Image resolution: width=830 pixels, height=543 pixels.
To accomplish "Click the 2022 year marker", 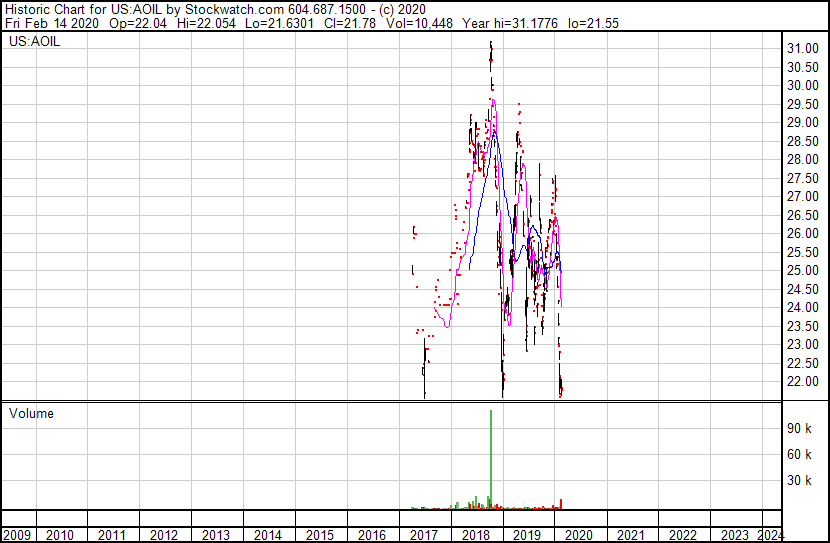I will [x=682, y=535].
